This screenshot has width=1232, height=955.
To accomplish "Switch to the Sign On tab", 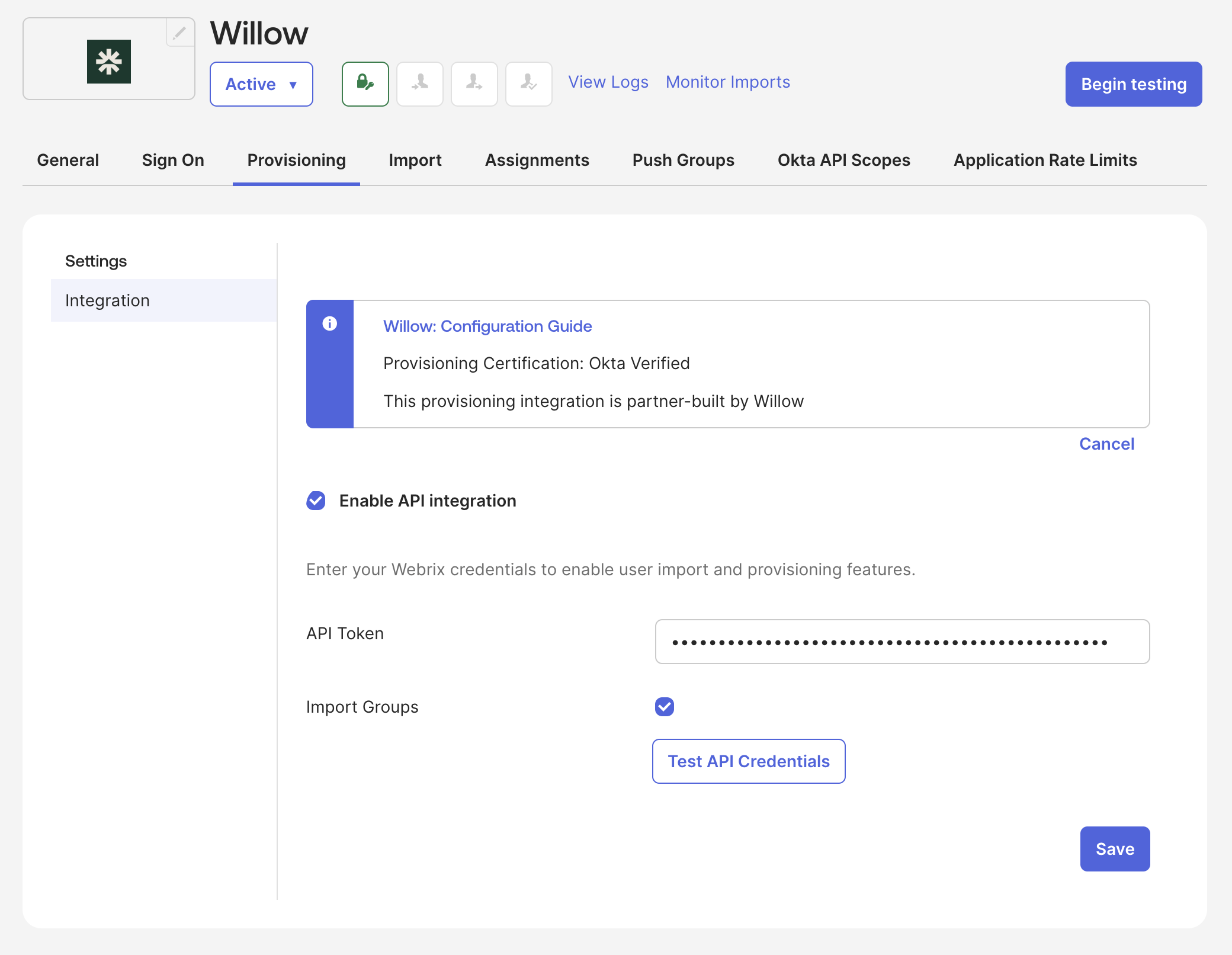I will [x=173, y=160].
